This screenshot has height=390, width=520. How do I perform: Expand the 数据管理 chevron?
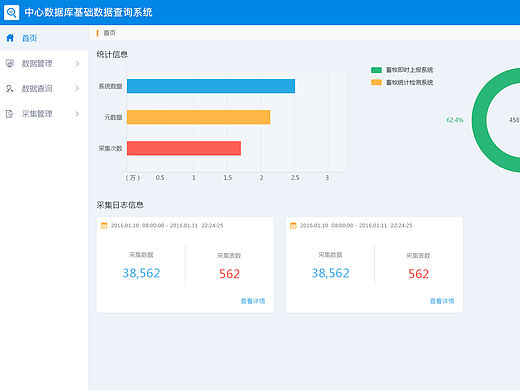tap(77, 63)
